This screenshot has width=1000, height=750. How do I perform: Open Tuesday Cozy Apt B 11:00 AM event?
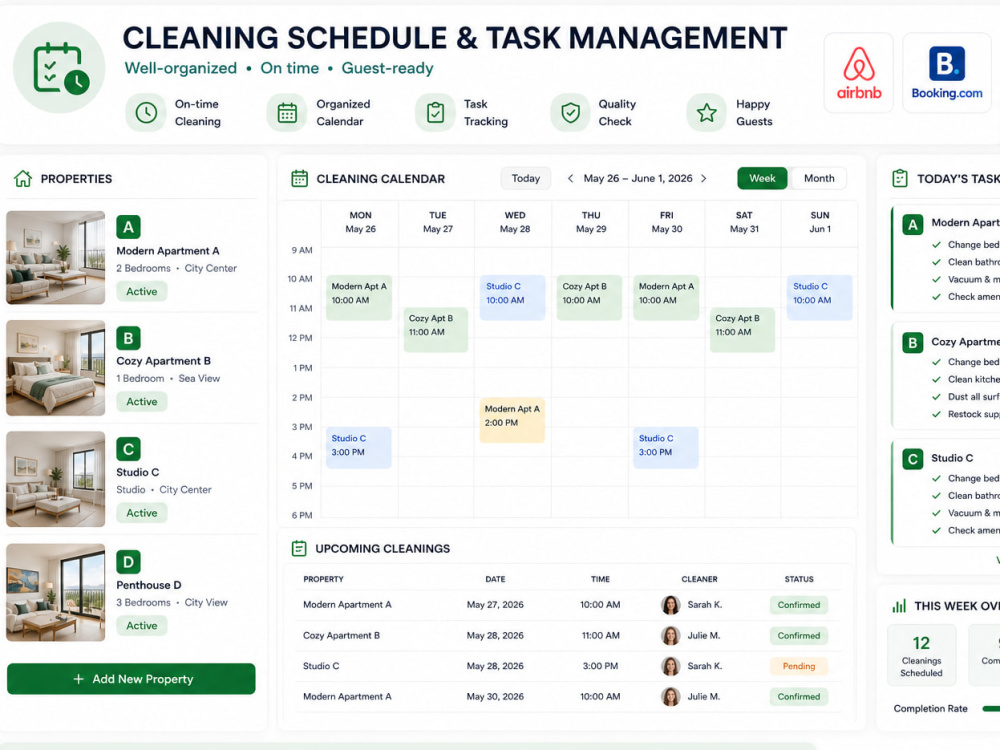(436, 330)
